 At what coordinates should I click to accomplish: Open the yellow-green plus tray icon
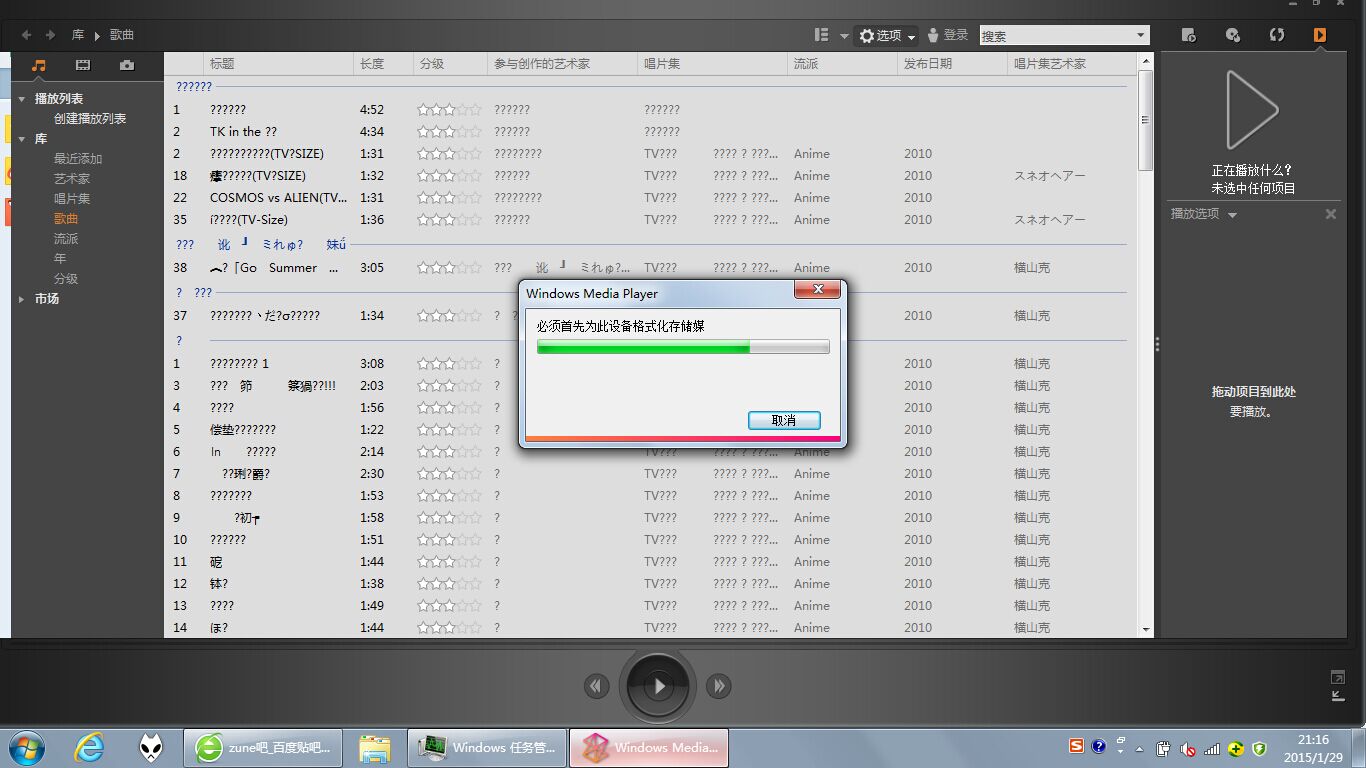point(1236,749)
